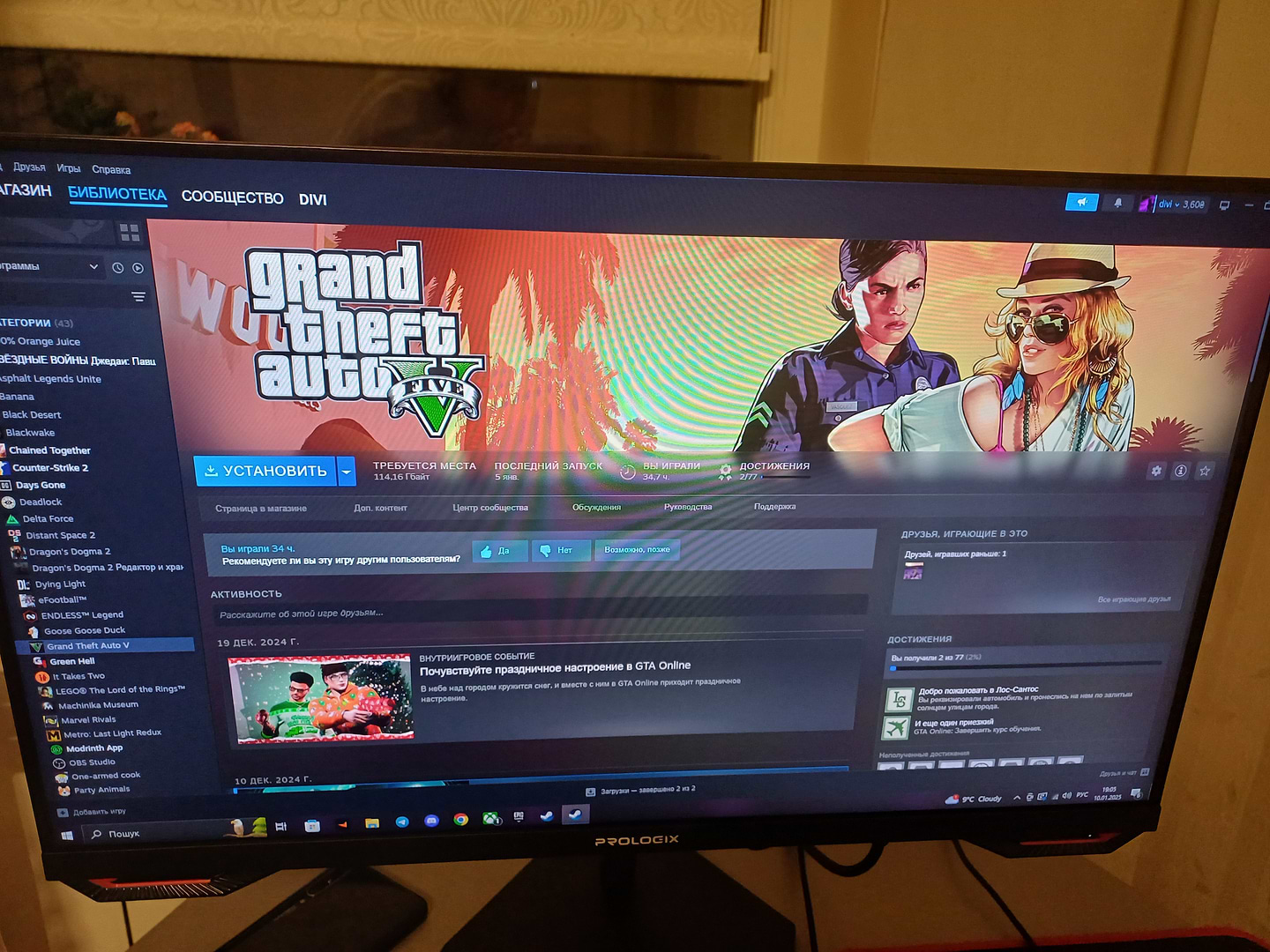Image resolution: width=1270 pixels, height=952 pixels.
Task: Open Big Picture mode monitor icon
Action: (1224, 205)
